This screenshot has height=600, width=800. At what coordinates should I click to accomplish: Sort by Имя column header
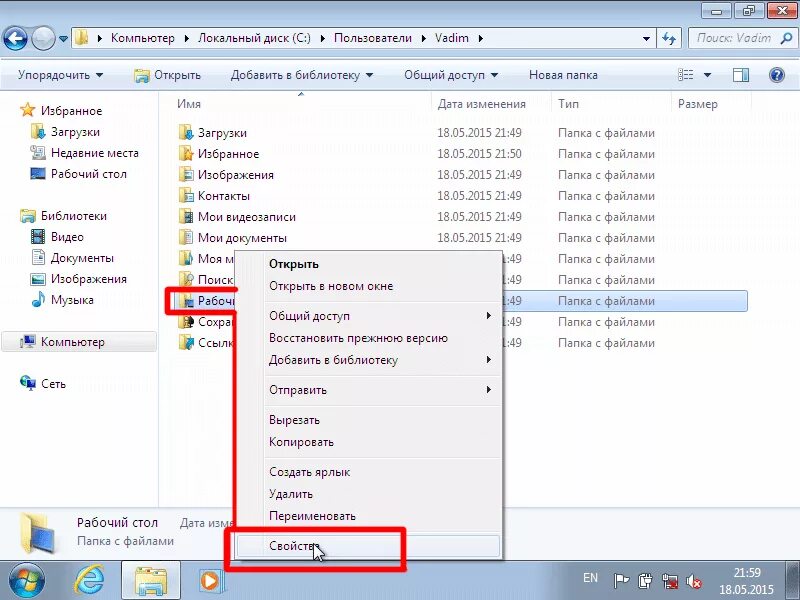click(x=301, y=104)
